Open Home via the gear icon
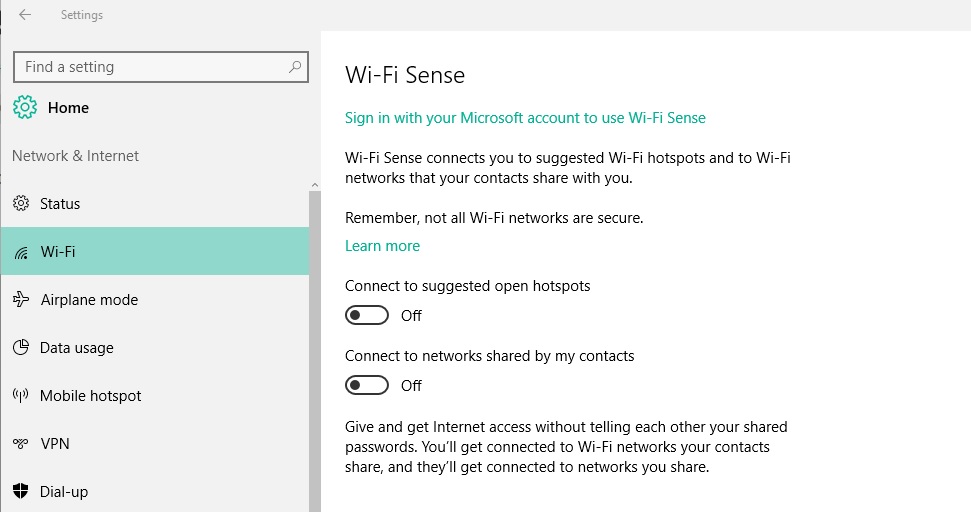Image resolution: width=971 pixels, height=512 pixels. (x=25, y=107)
